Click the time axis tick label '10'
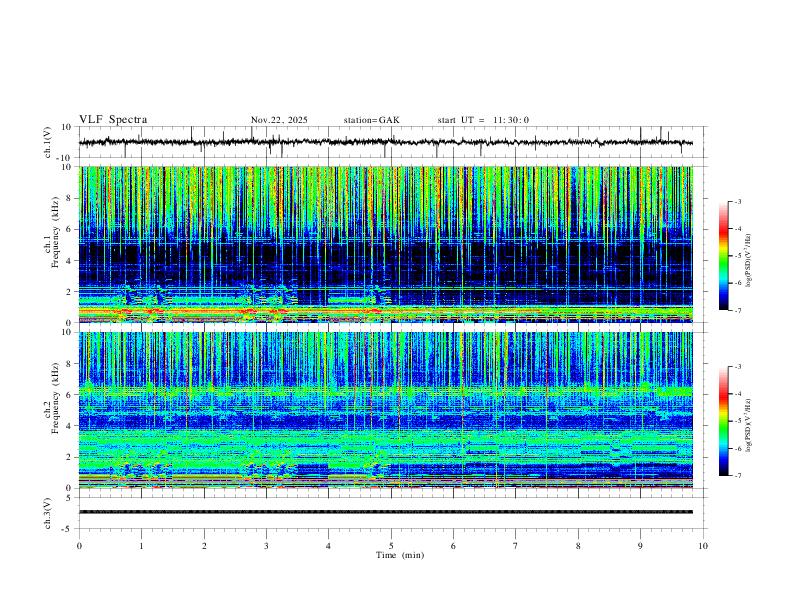This screenshot has width=792, height=612. pos(703,546)
